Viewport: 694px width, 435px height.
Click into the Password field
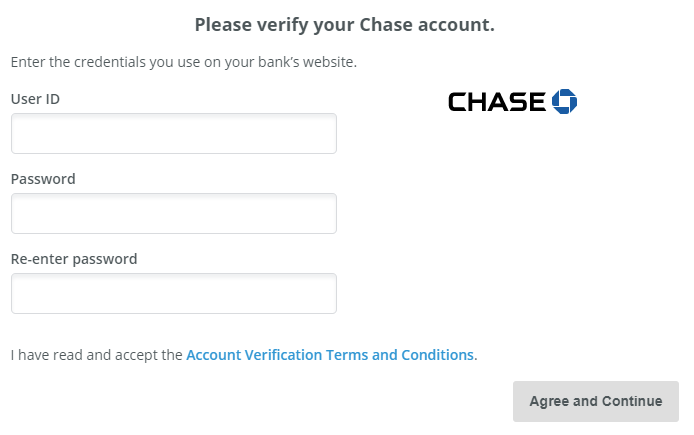(174, 214)
